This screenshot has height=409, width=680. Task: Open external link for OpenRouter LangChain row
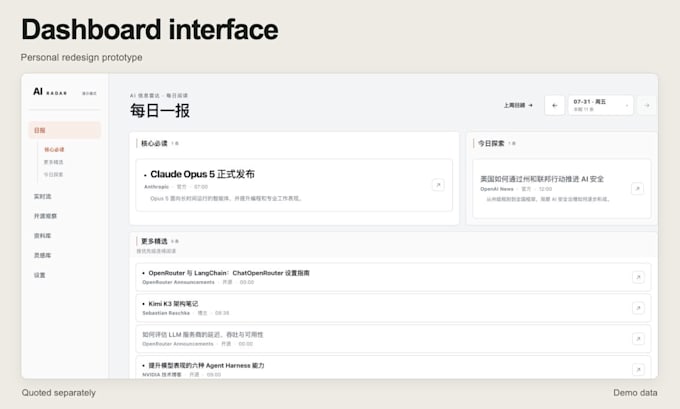[638, 277]
